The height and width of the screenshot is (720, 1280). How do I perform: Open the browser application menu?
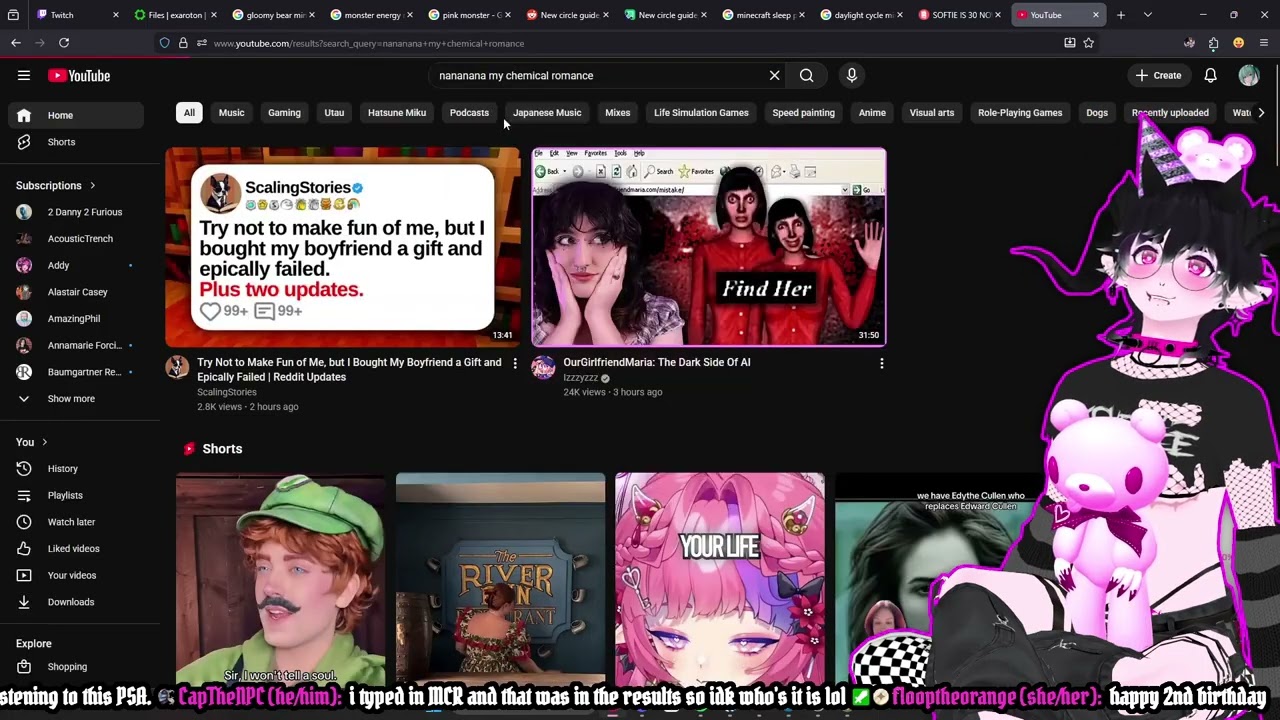pos(1264,43)
